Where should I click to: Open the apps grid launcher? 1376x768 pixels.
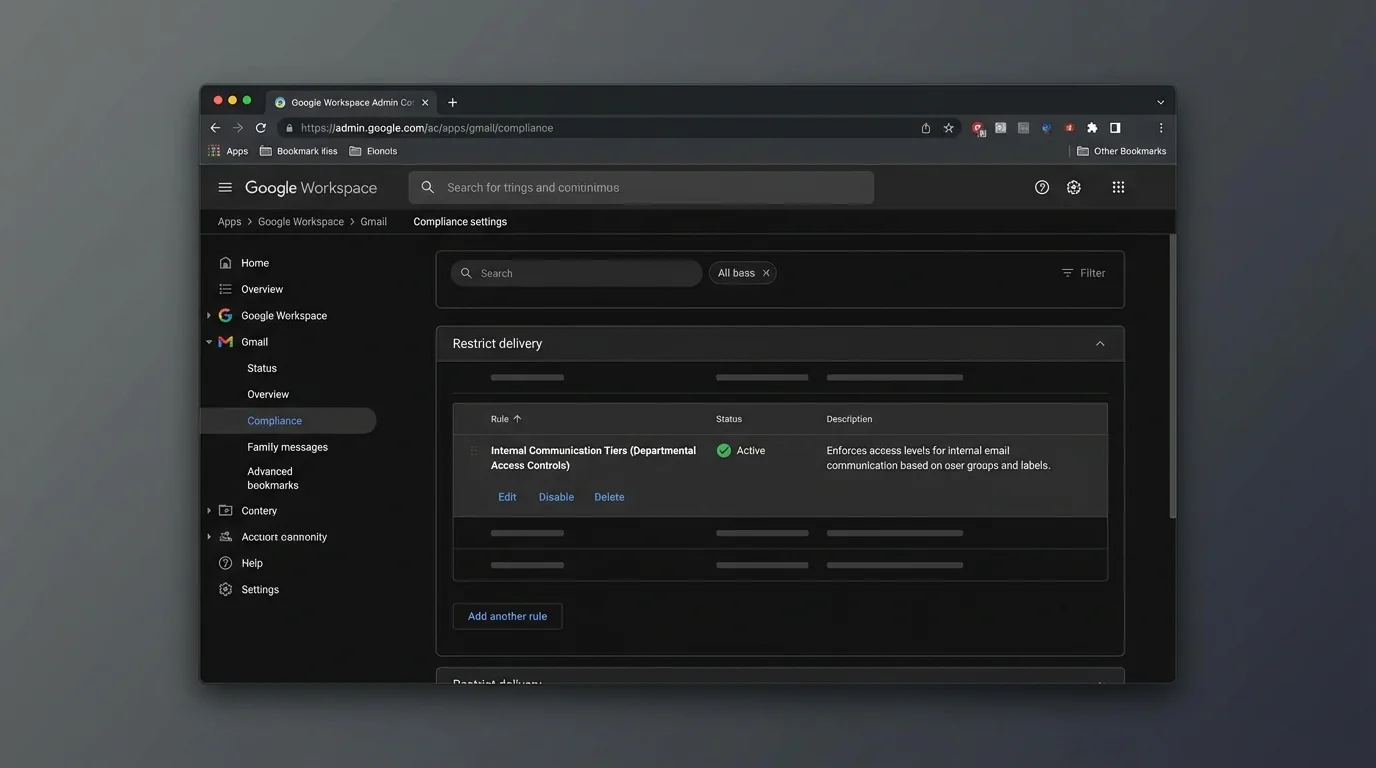pyautogui.click(x=1118, y=187)
